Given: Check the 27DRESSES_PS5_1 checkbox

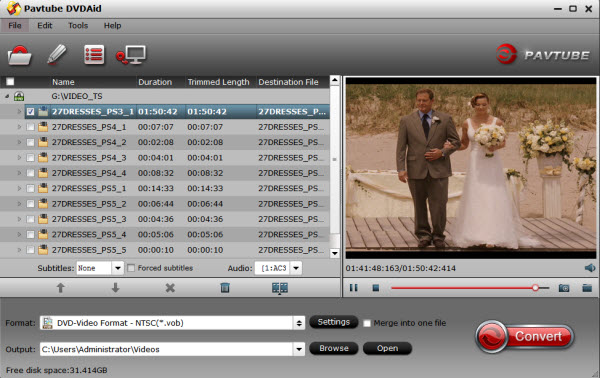Looking at the screenshot, I should pyautogui.click(x=31, y=188).
